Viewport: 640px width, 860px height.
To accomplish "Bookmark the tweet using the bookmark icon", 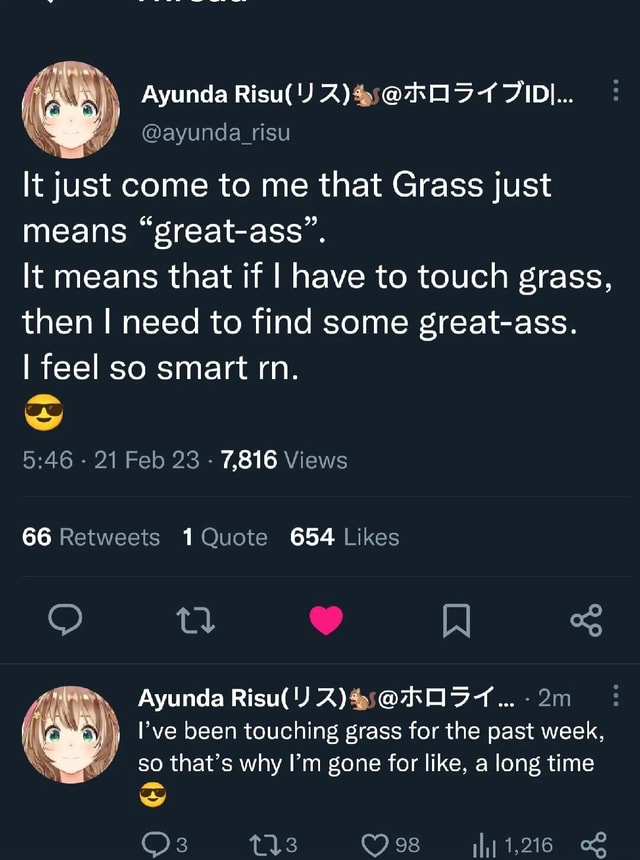I will coord(458,621).
